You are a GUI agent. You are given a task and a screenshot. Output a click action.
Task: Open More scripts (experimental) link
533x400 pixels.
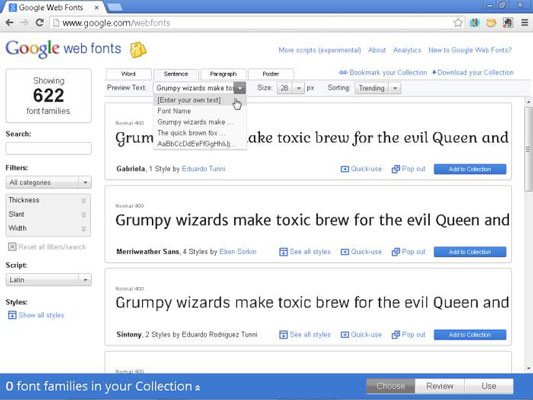(320, 50)
